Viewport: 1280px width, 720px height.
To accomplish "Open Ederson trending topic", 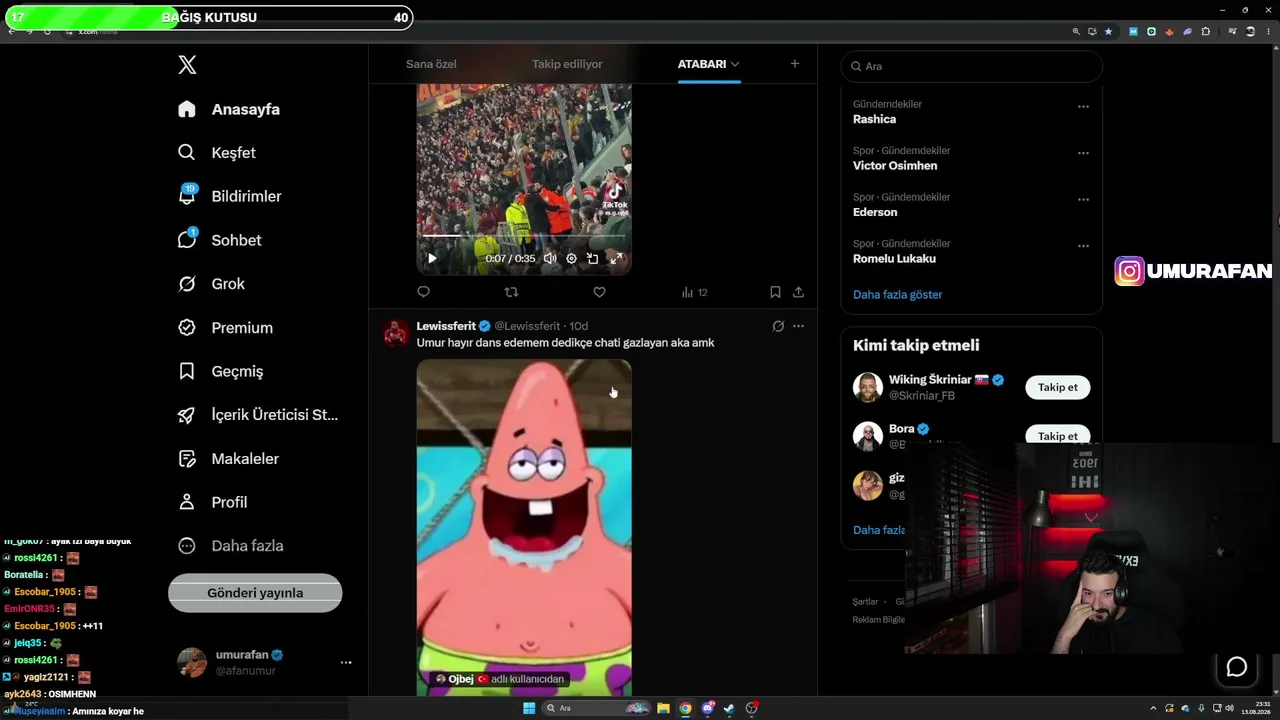I will (875, 212).
